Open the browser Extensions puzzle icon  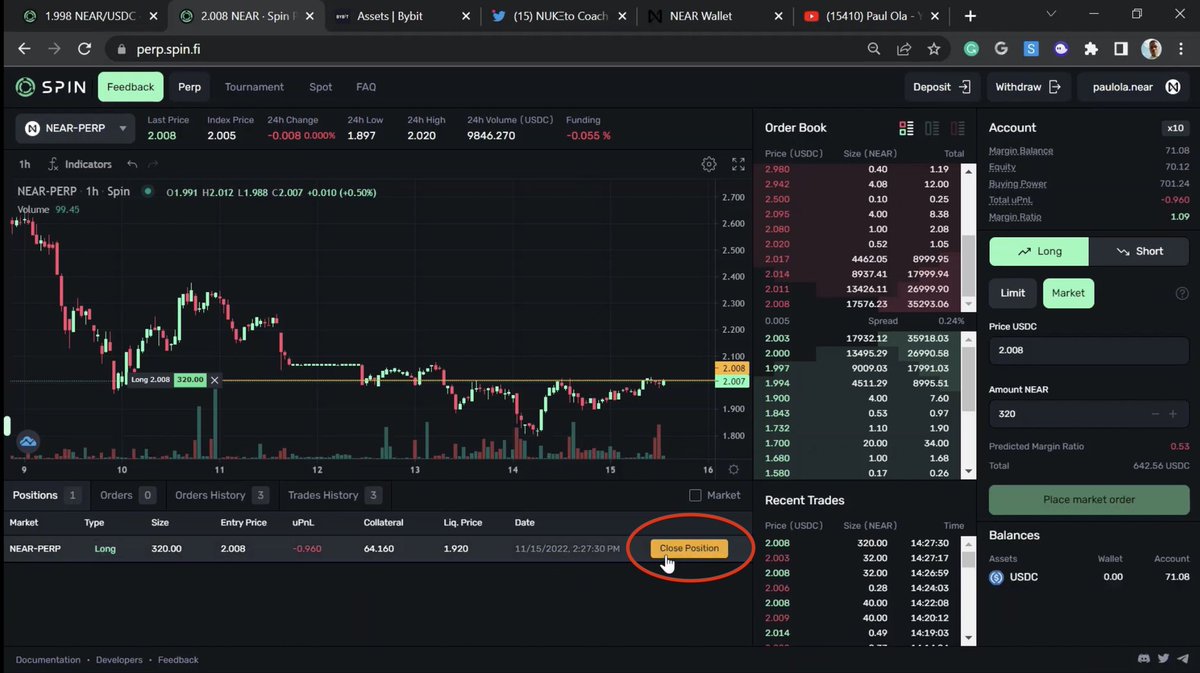1091,48
